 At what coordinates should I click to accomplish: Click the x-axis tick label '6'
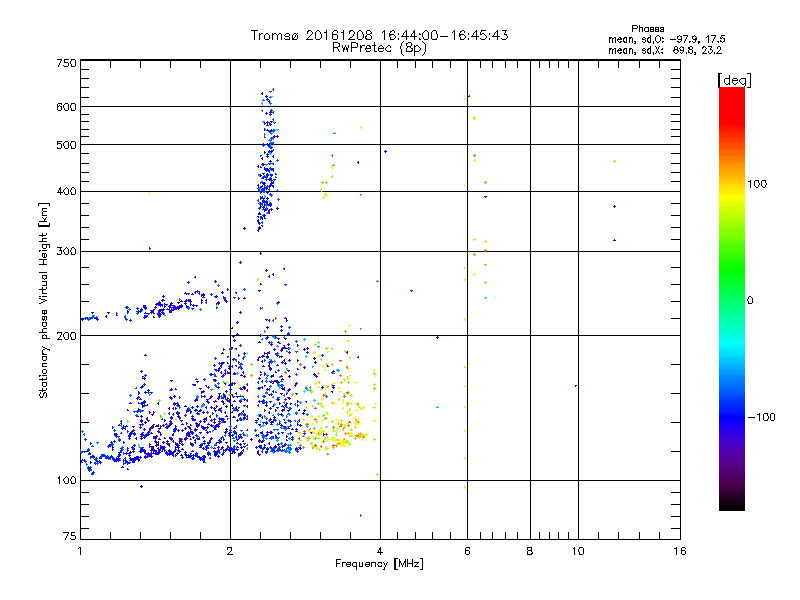tap(467, 551)
